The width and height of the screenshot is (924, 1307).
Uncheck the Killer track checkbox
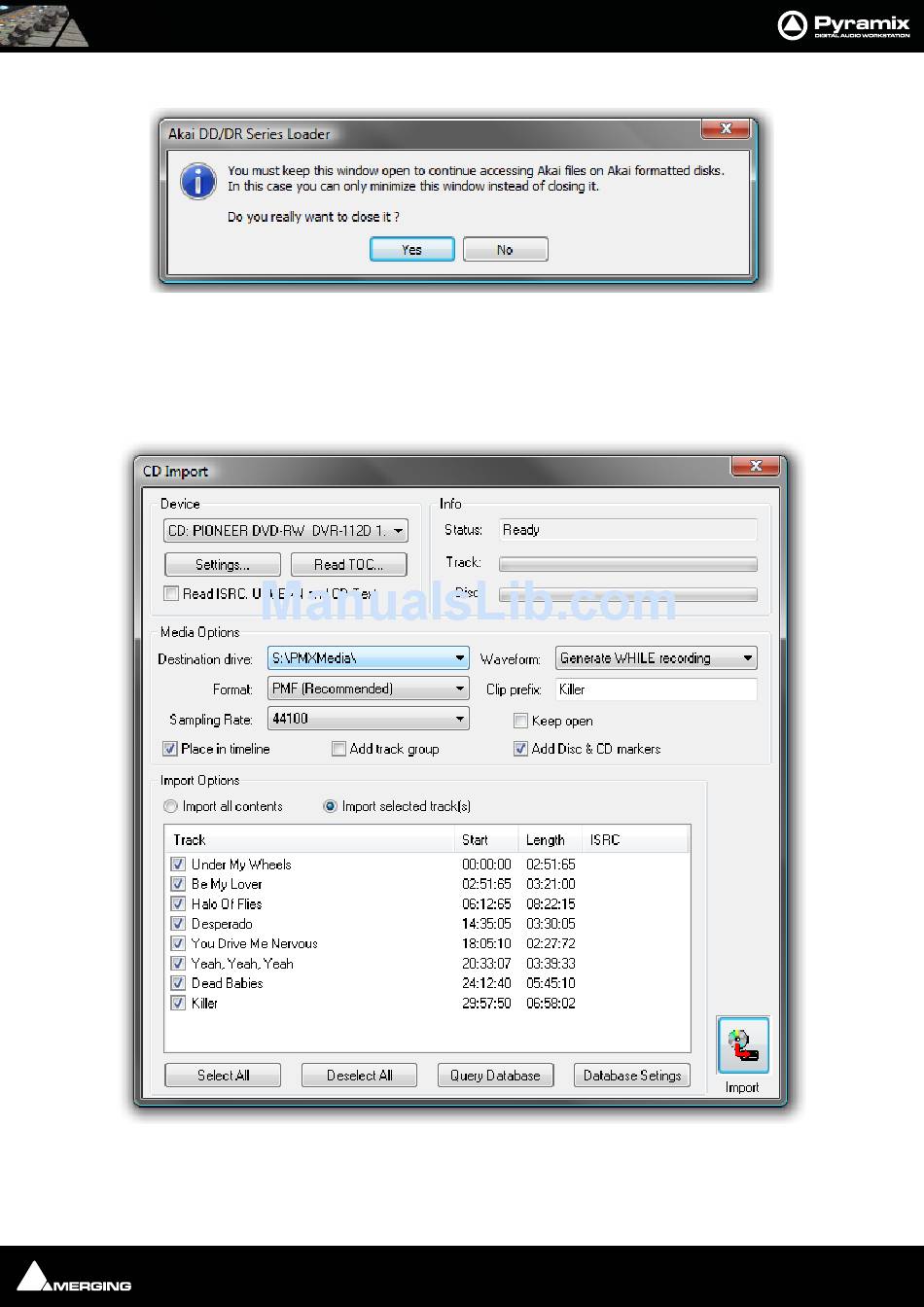coord(178,1003)
